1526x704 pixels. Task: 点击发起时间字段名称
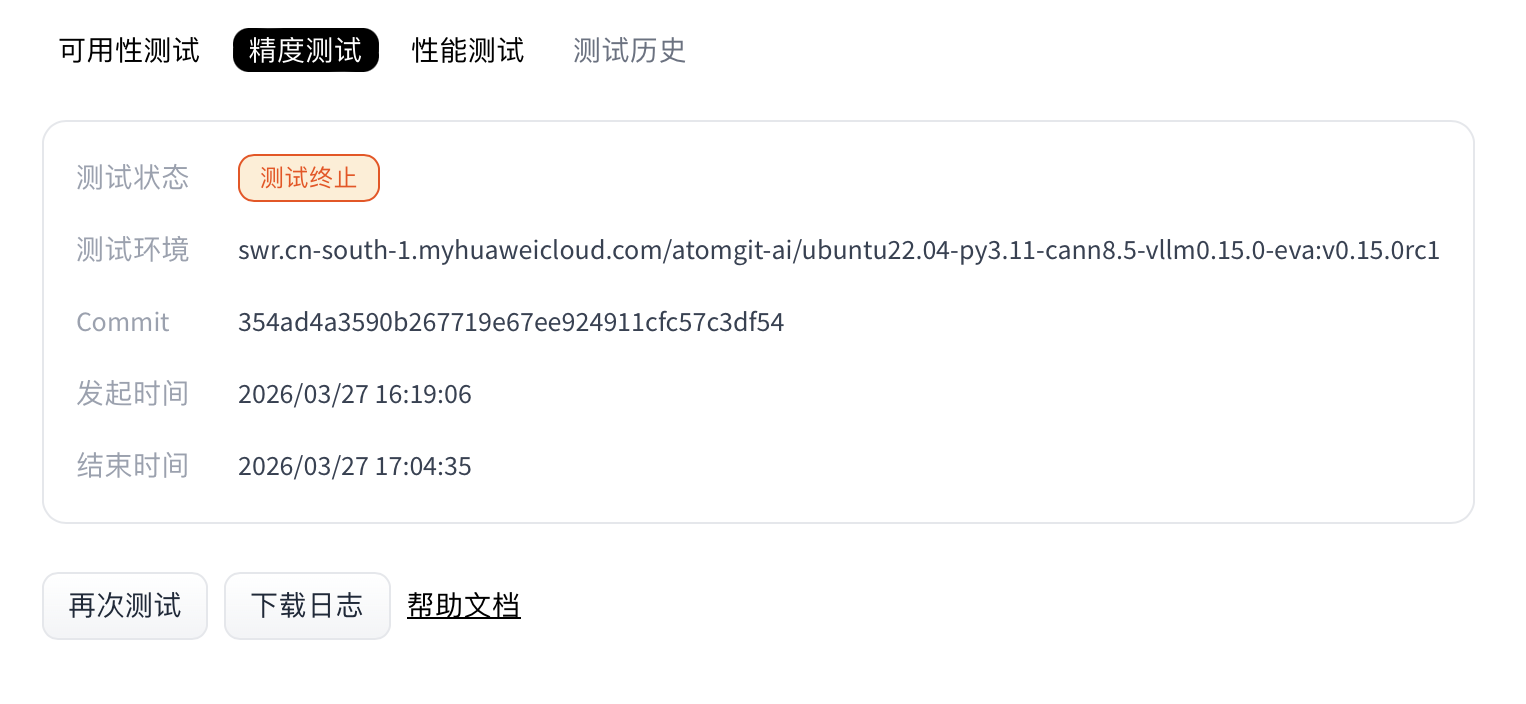(x=132, y=394)
